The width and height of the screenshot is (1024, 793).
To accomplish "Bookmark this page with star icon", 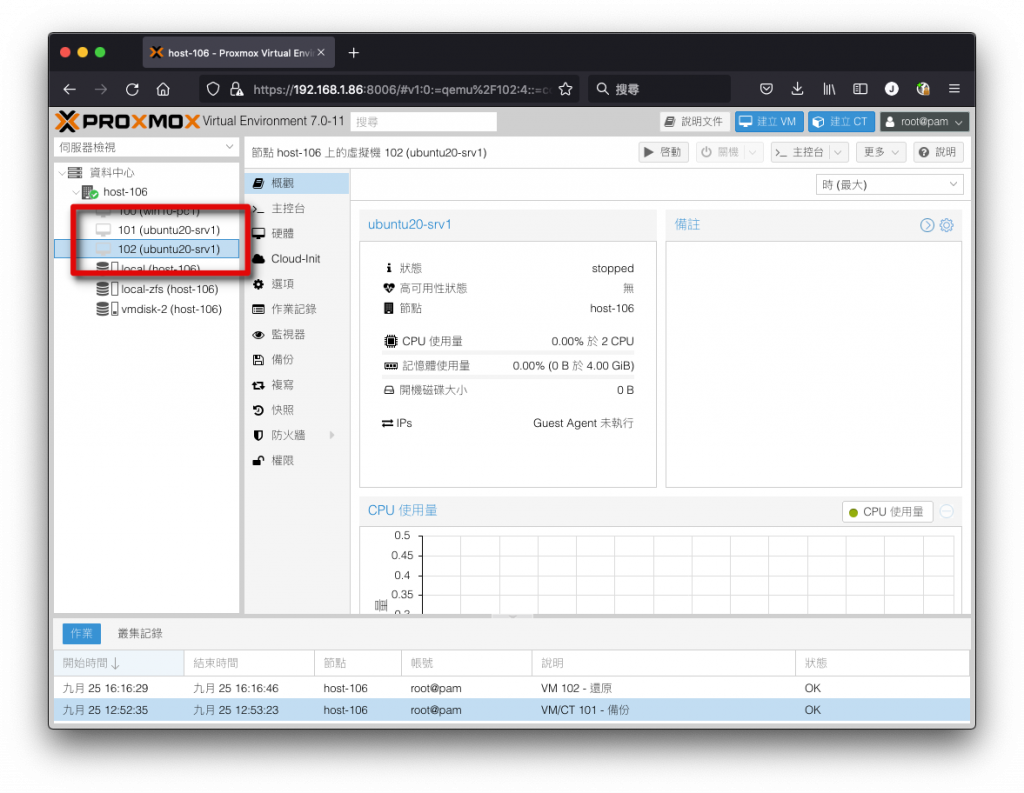I will point(566,89).
